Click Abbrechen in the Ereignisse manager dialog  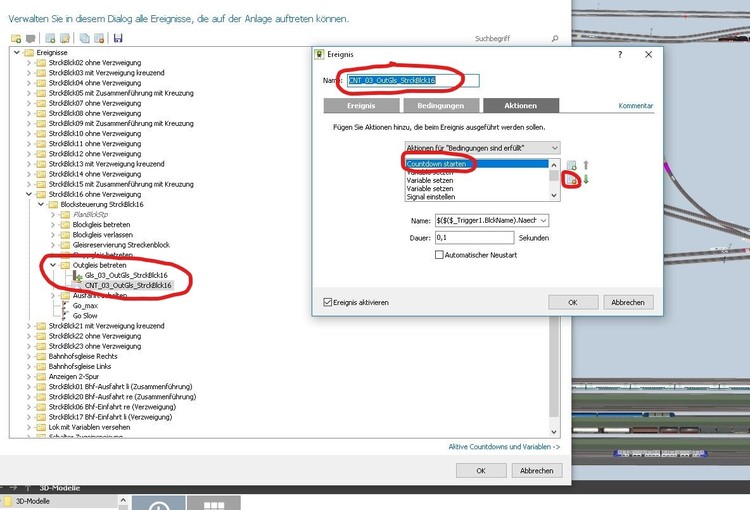[x=537, y=471]
